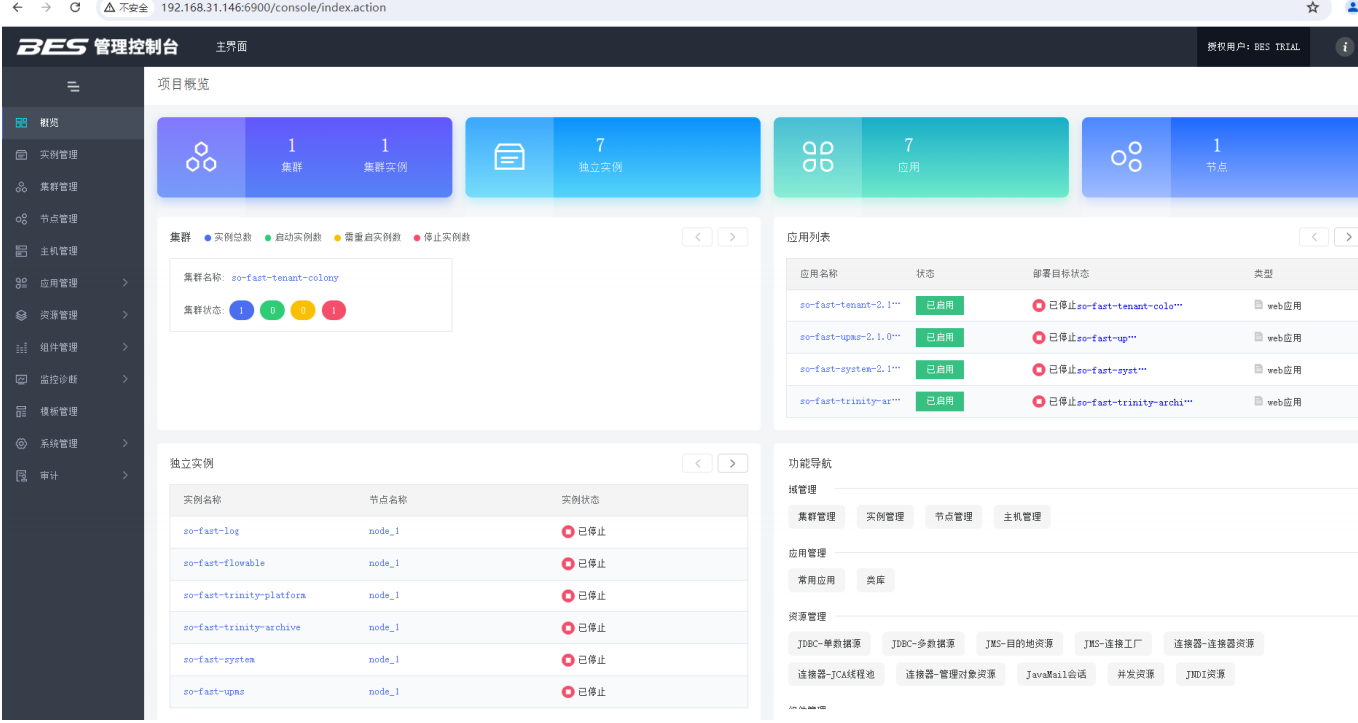Click the 节点 card circles icon
This screenshot has height=723, width=1358.
tap(1127, 157)
